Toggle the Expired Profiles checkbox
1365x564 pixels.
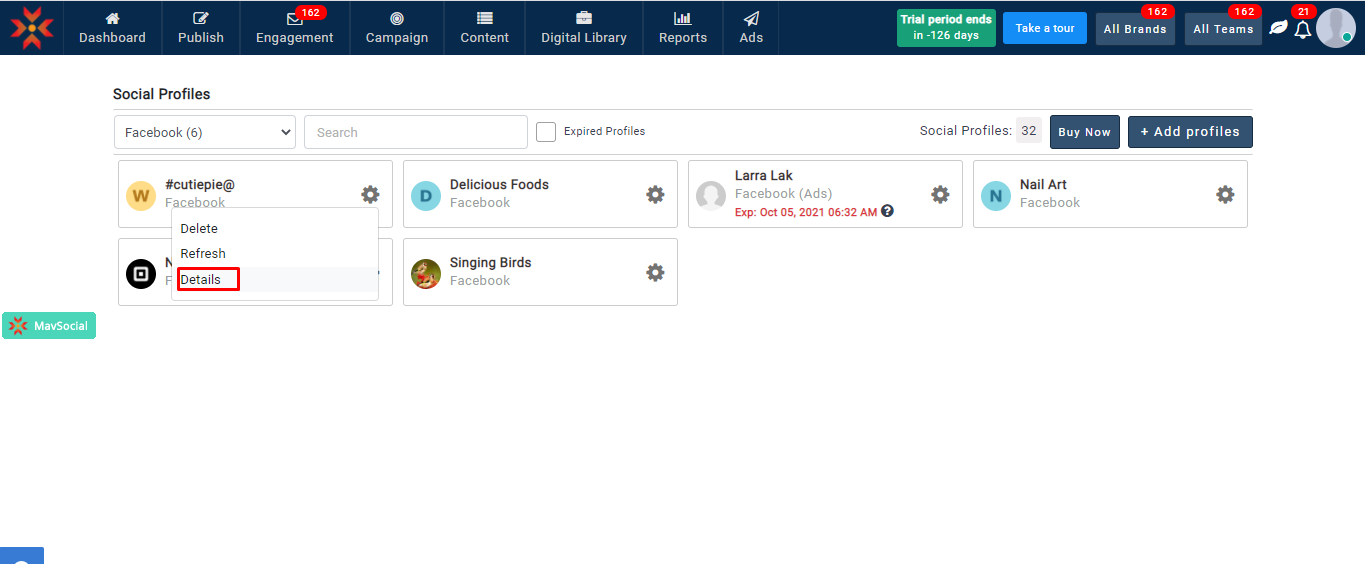[x=546, y=132]
